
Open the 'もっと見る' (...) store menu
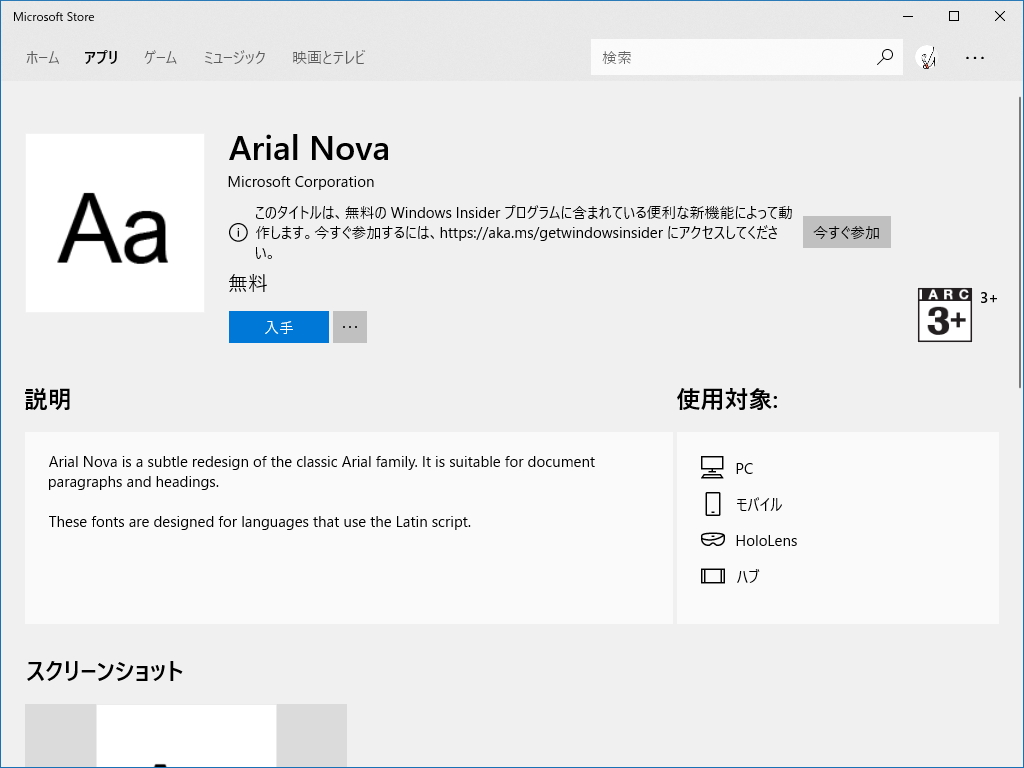[x=975, y=57]
